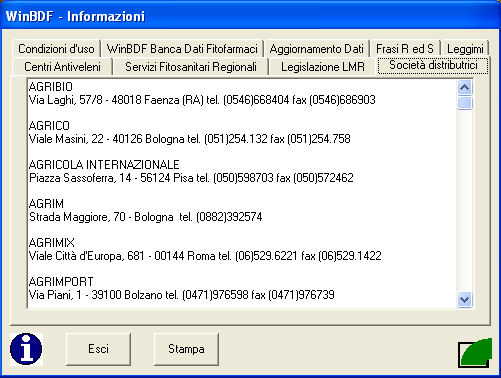The image size is (501, 378).
Task: Open Servizi Fitosanitari Regionali tab
Action: (x=191, y=67)
